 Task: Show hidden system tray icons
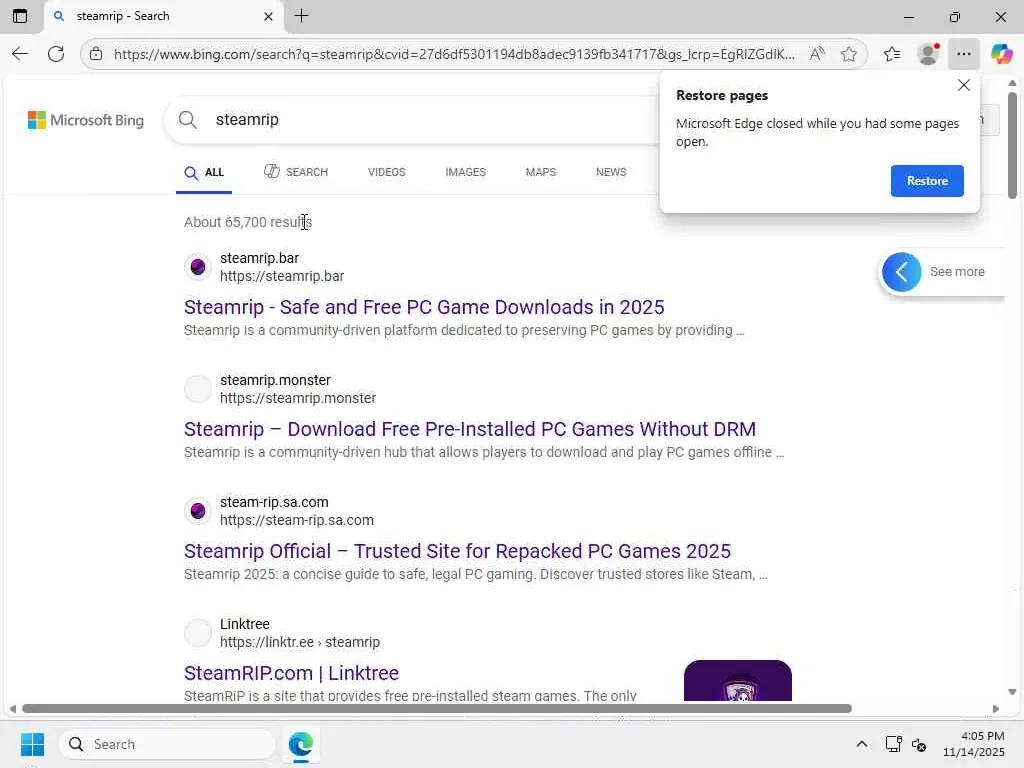tap(862, 744)
